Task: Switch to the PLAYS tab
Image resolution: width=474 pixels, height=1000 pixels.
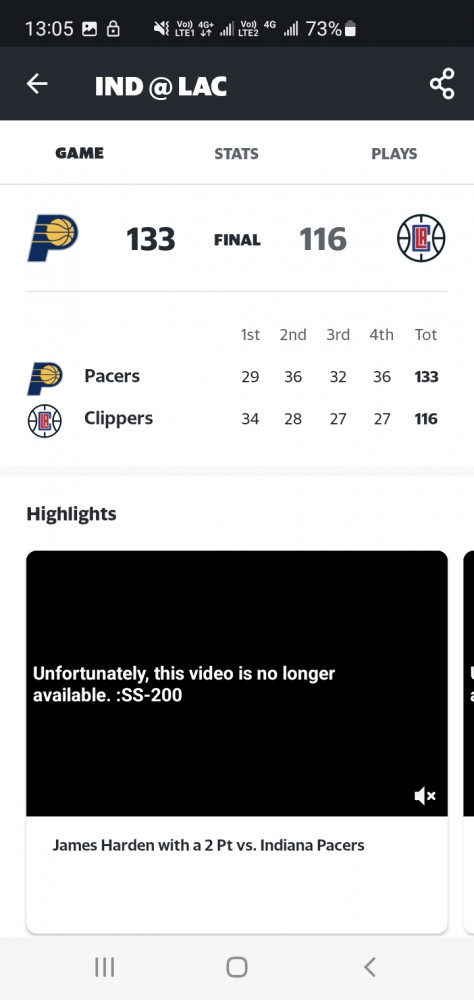Action: pos(394,154)
